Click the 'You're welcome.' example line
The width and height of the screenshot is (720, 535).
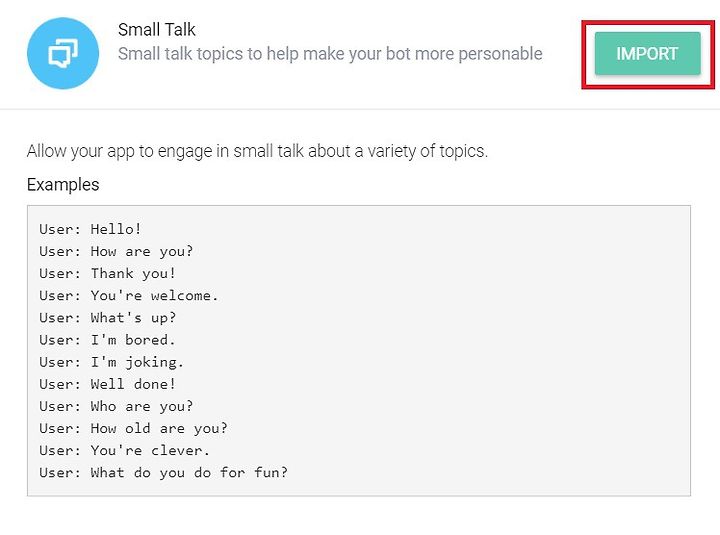129,295
